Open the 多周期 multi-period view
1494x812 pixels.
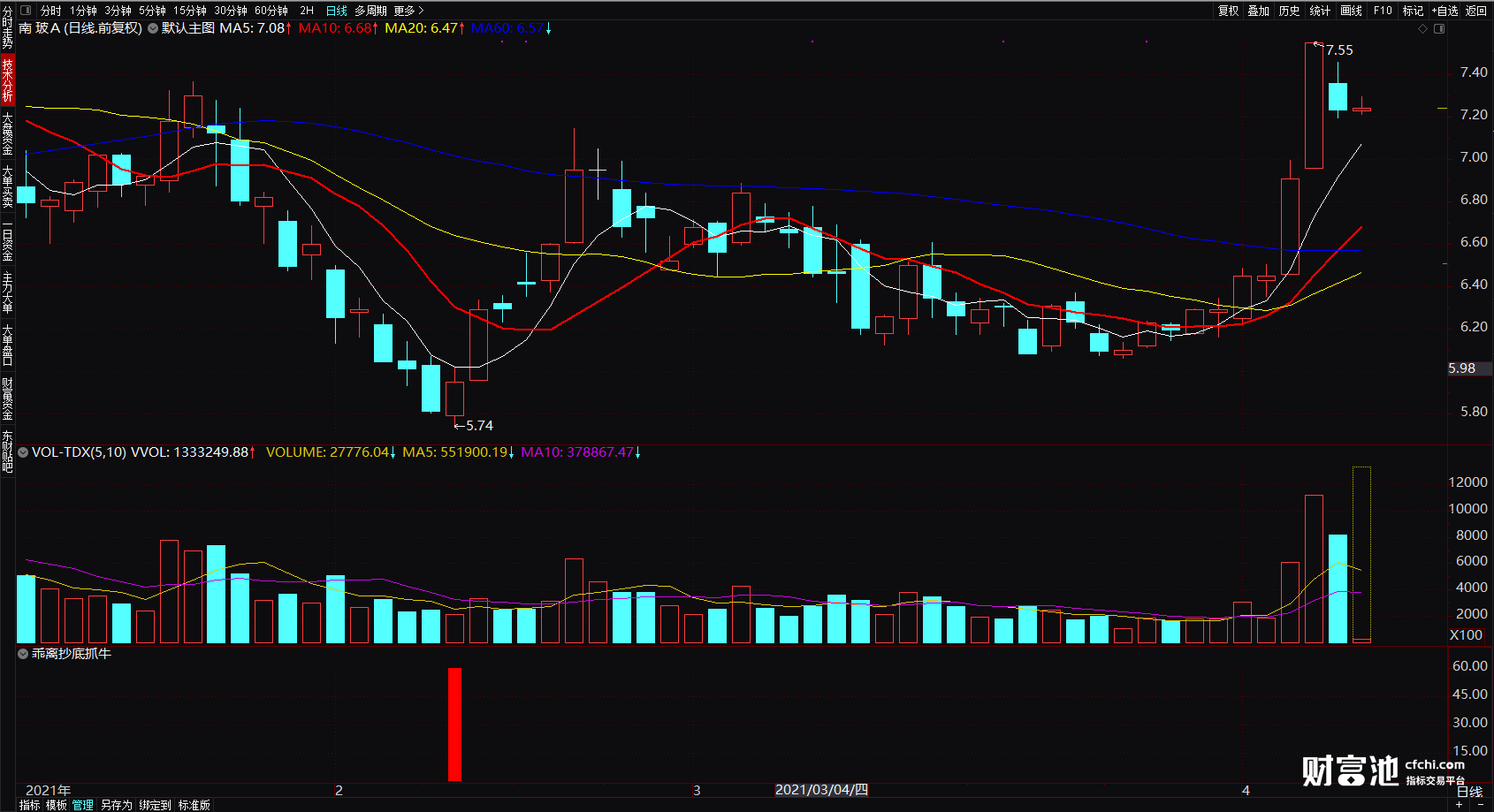(371, 11)
